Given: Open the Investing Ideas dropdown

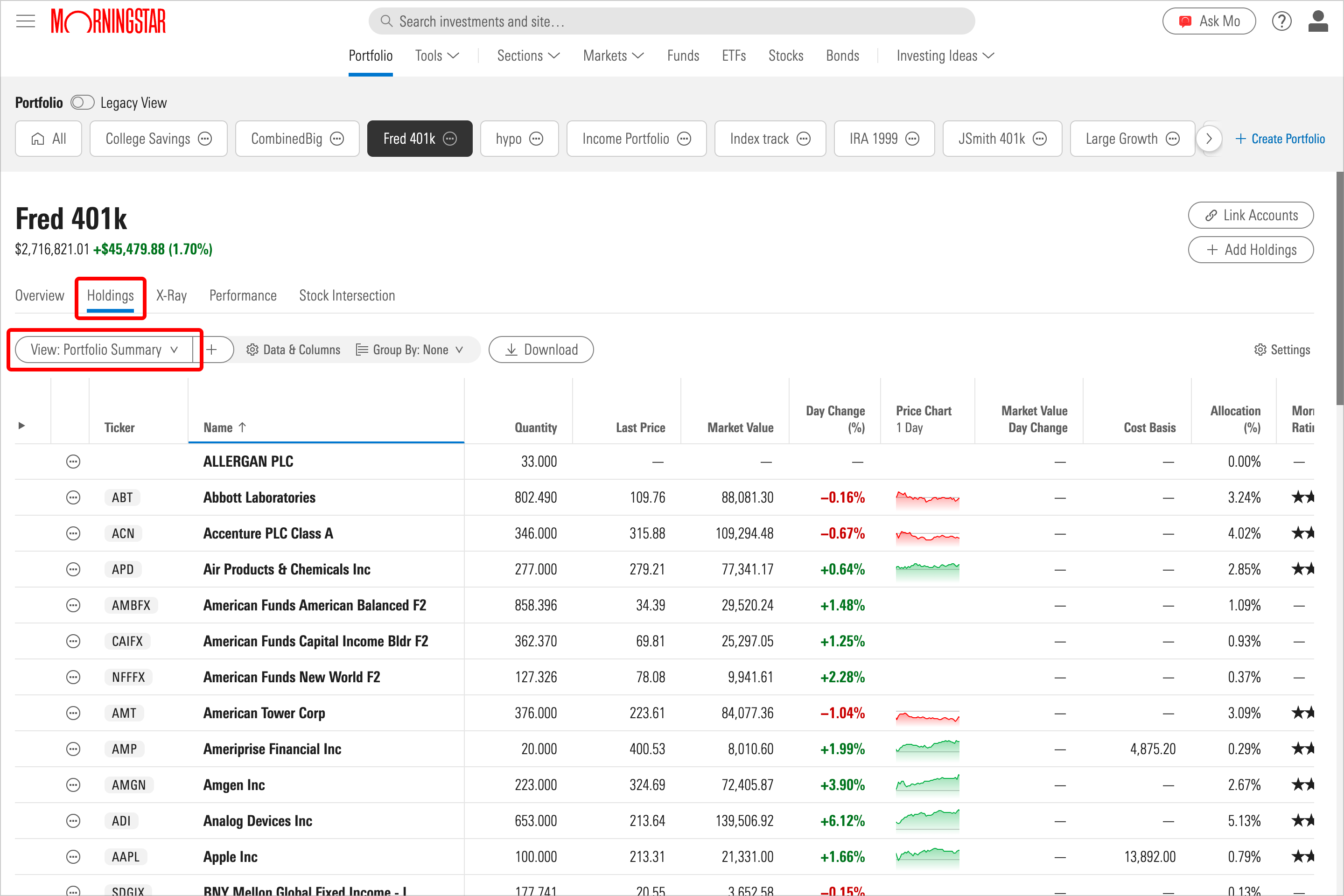Looking at the screenshot, I should [945, 56].
